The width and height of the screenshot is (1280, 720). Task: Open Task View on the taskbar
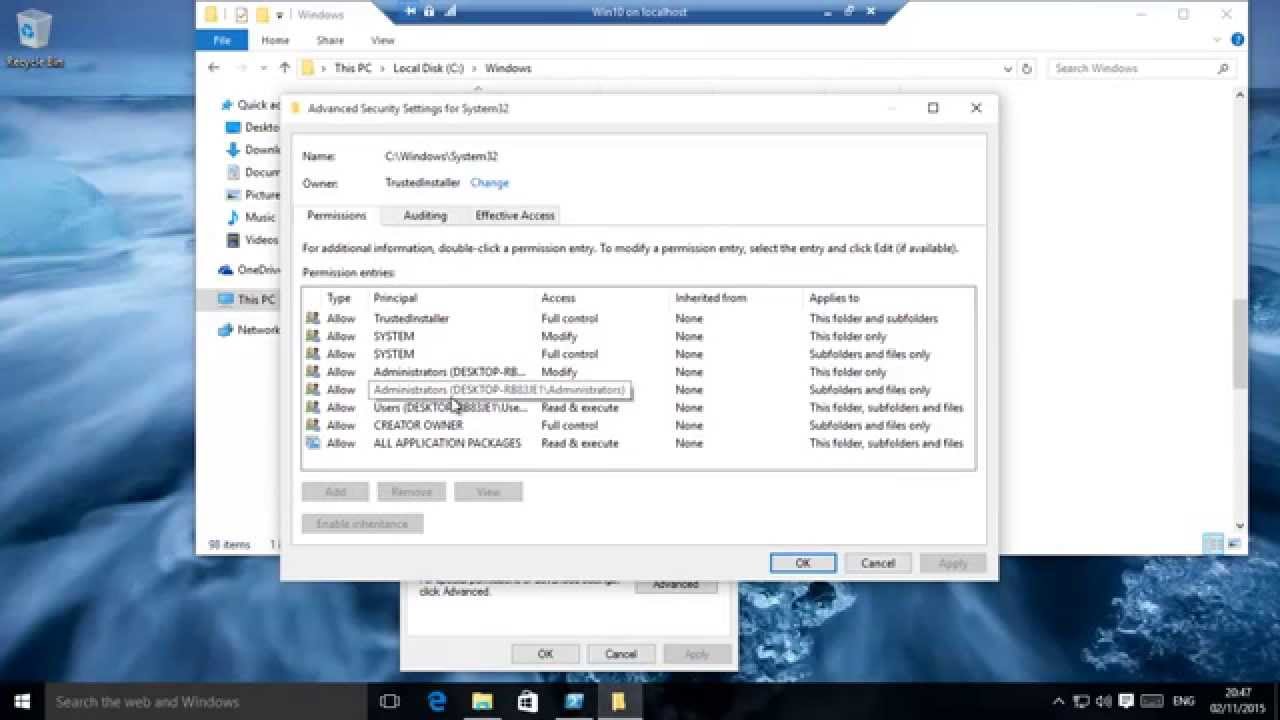click(x=390, y=702)
